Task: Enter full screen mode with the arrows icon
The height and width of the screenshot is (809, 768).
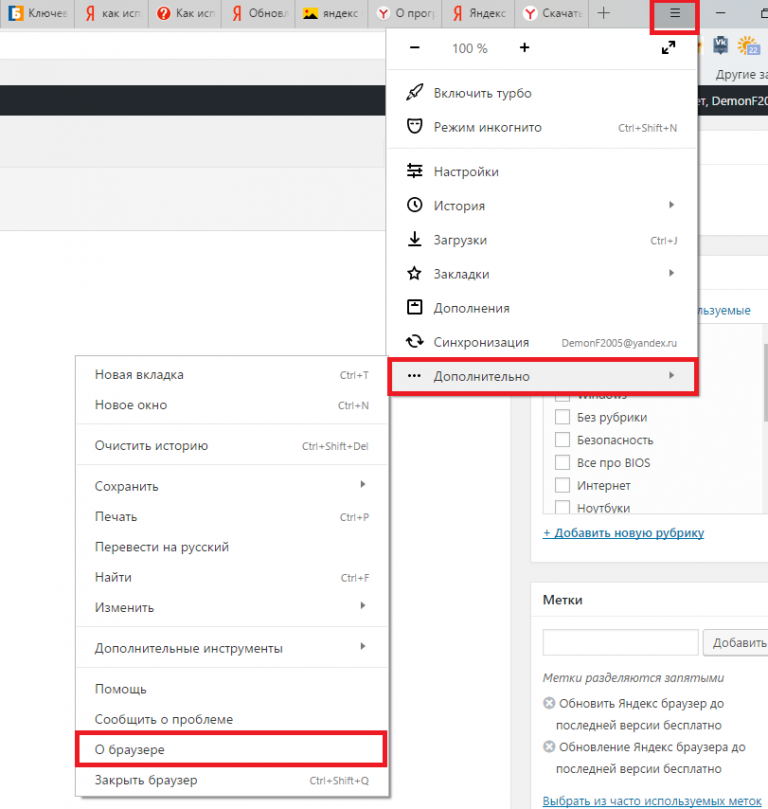Action: click(668, 48)
